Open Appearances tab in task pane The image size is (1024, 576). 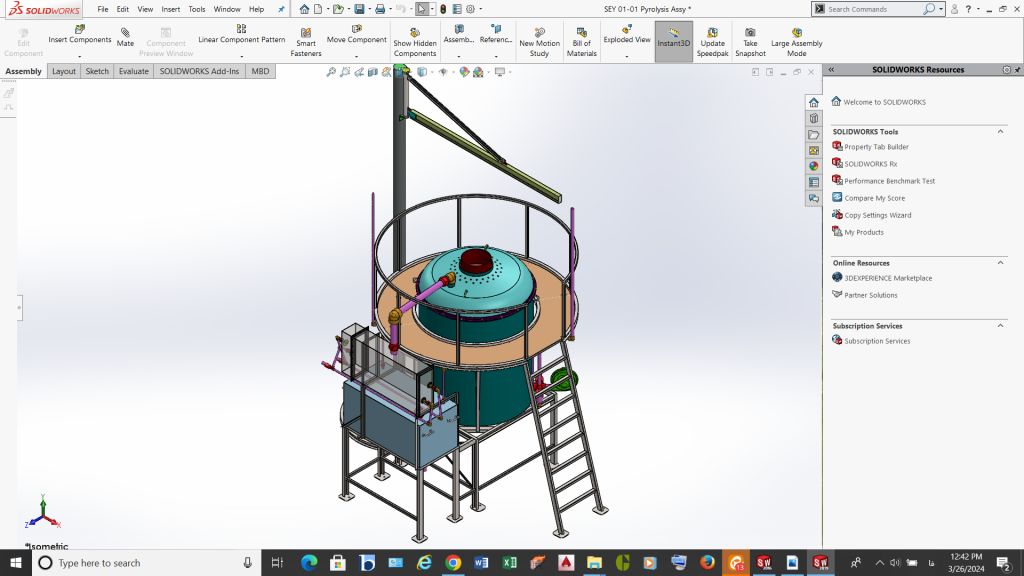coord(814,166)
